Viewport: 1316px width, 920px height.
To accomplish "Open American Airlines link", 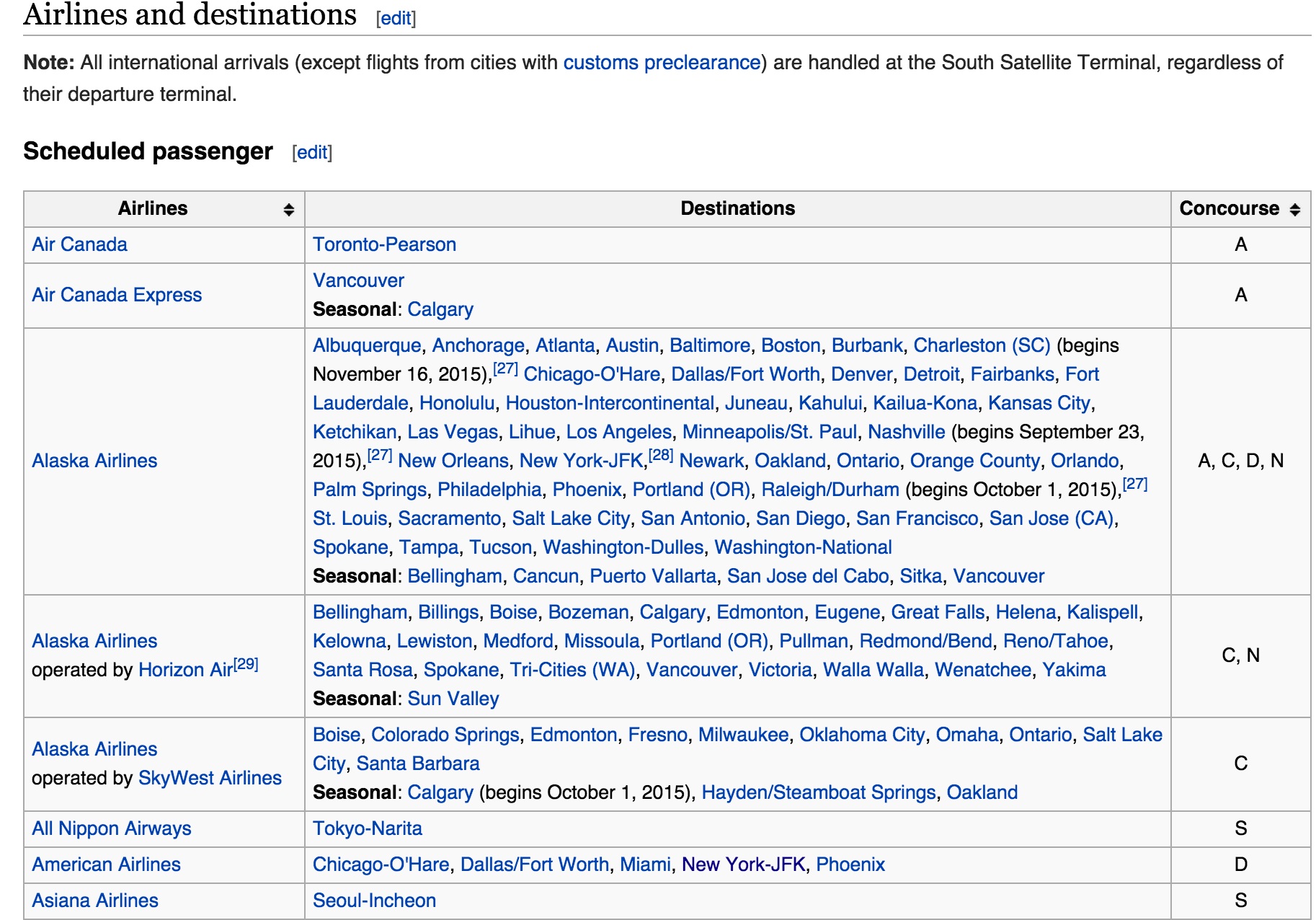I will 106,864.
